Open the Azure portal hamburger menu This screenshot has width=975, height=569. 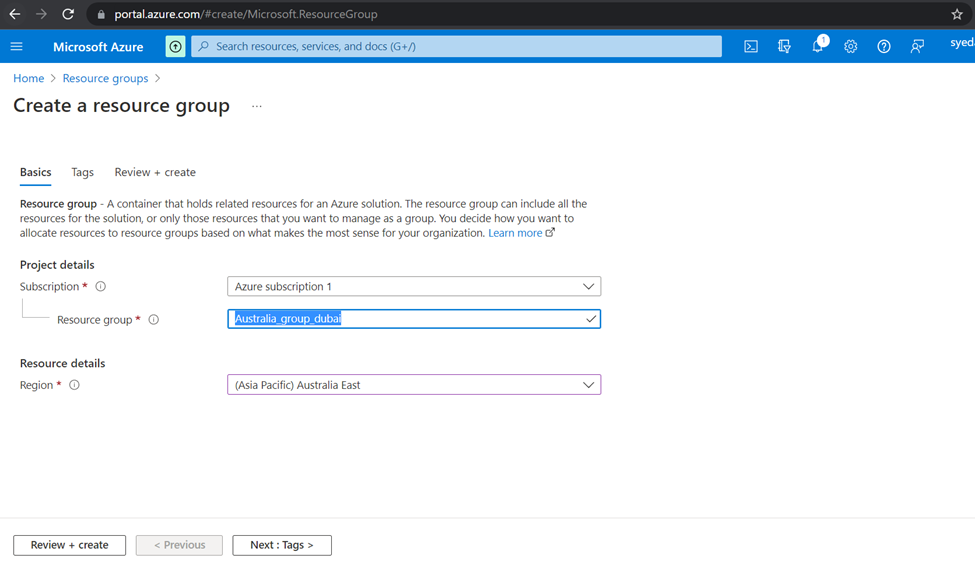point(16,46)
